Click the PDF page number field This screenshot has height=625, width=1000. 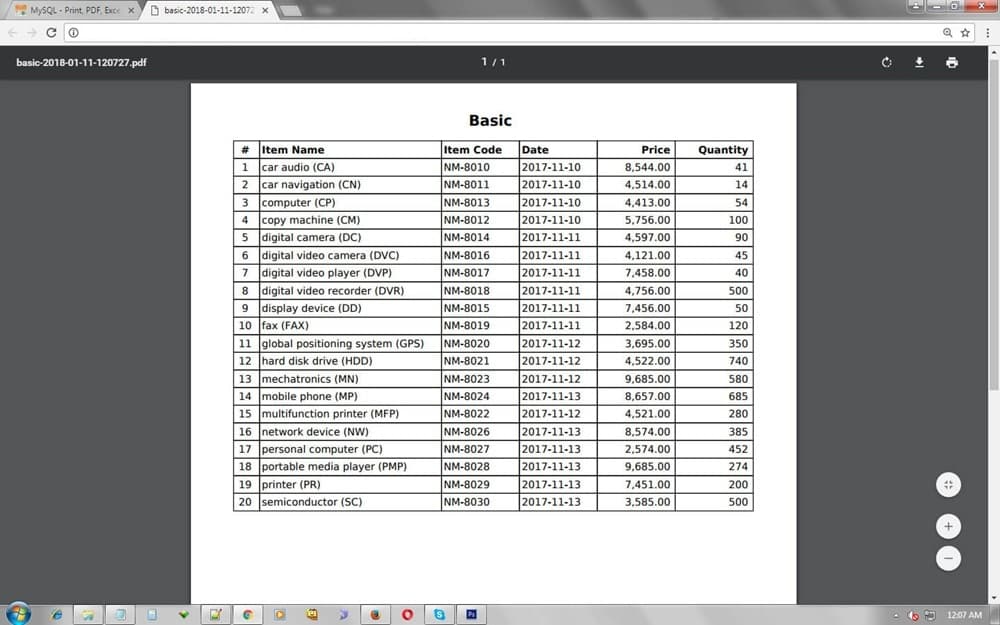[x=485, y=62]
